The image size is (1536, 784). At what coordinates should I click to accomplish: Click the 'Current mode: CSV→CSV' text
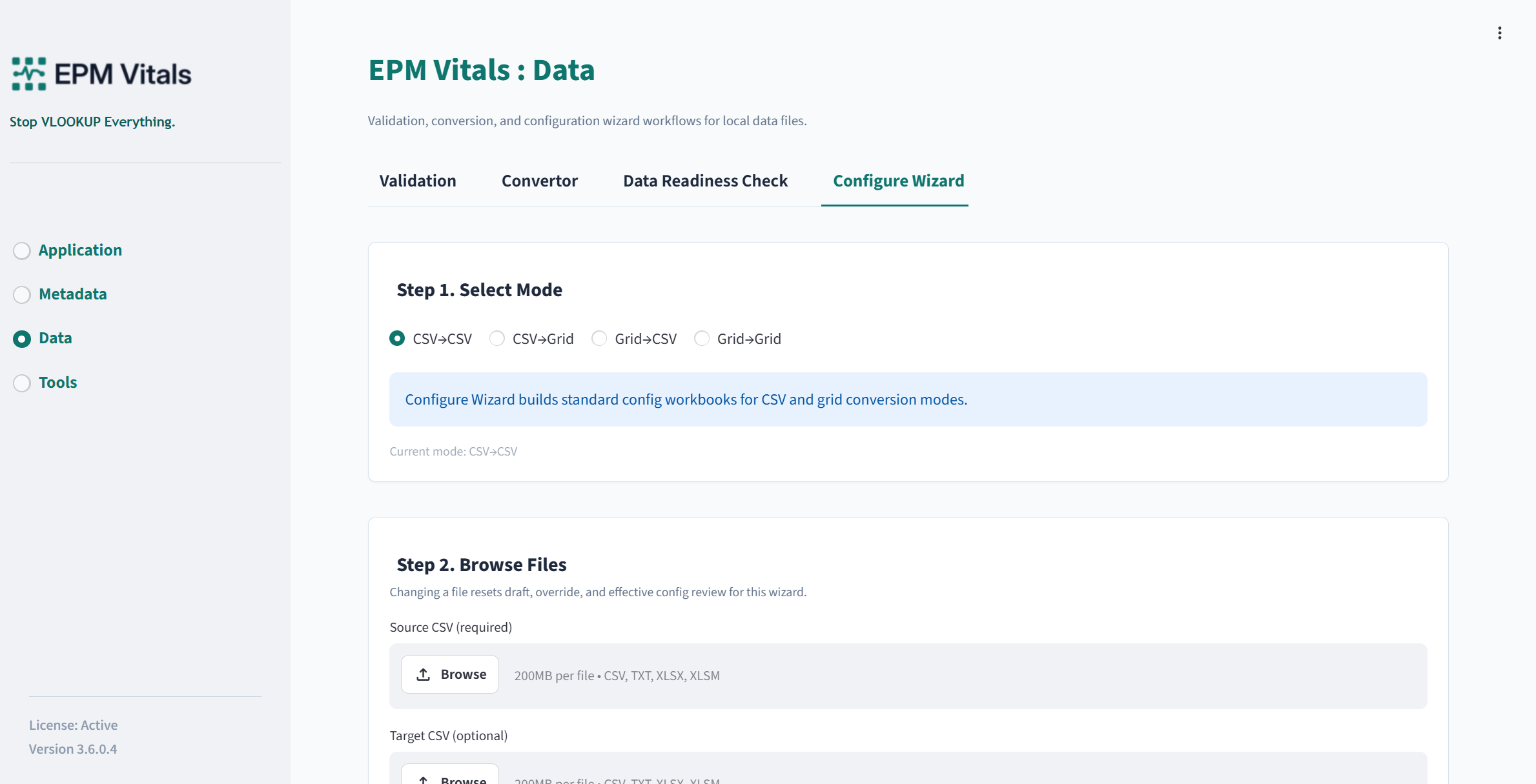coord(453,452)
